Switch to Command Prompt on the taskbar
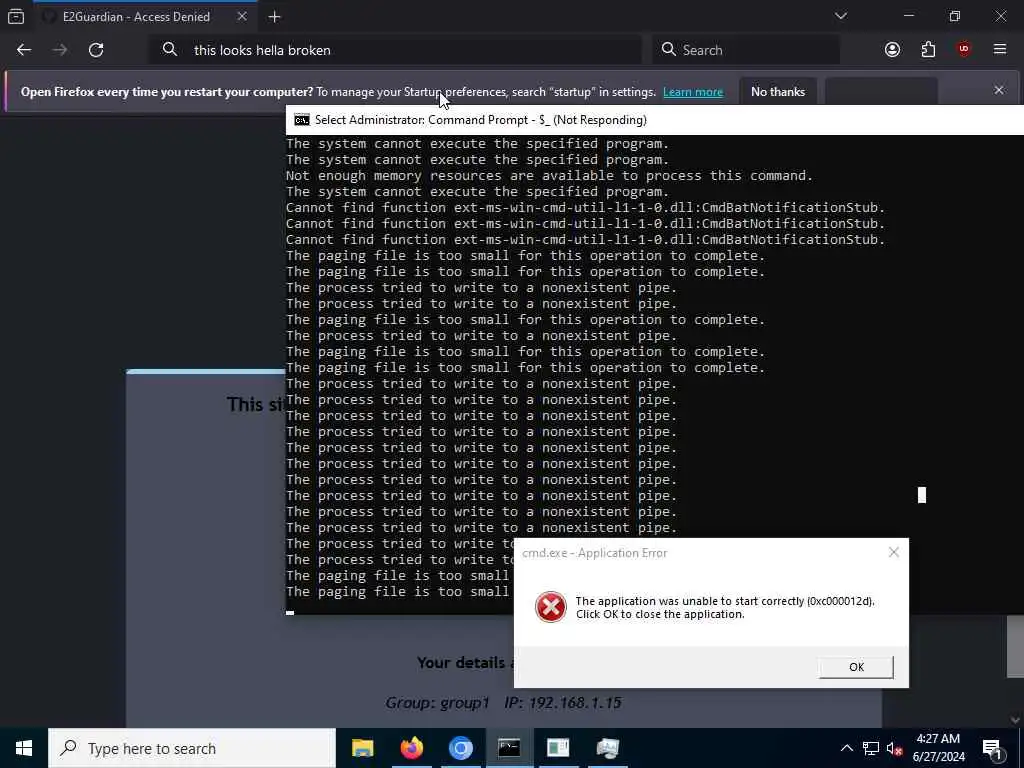The height and width of the screenshot is (768, 1024). [509, 748]
